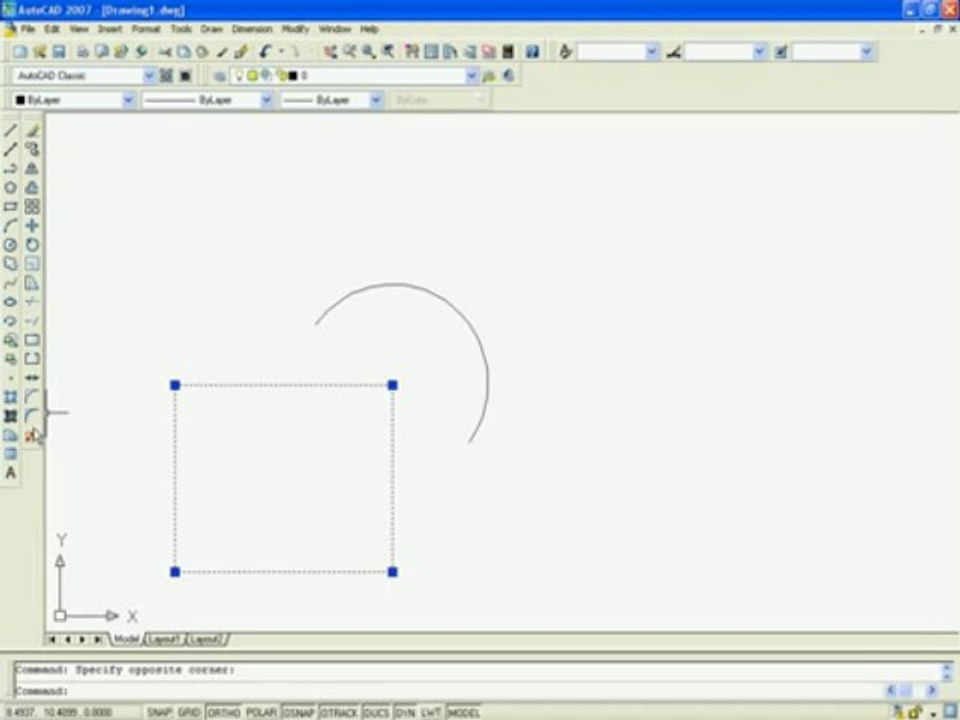Select the Rectangle draw tool
This screenshot has width=960, height=720.
click(x=10, y=206)
